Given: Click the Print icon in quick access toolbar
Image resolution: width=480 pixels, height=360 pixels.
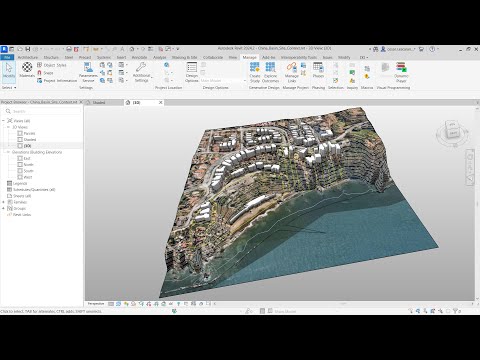Looking at the screenshot, I should point(69,49).
